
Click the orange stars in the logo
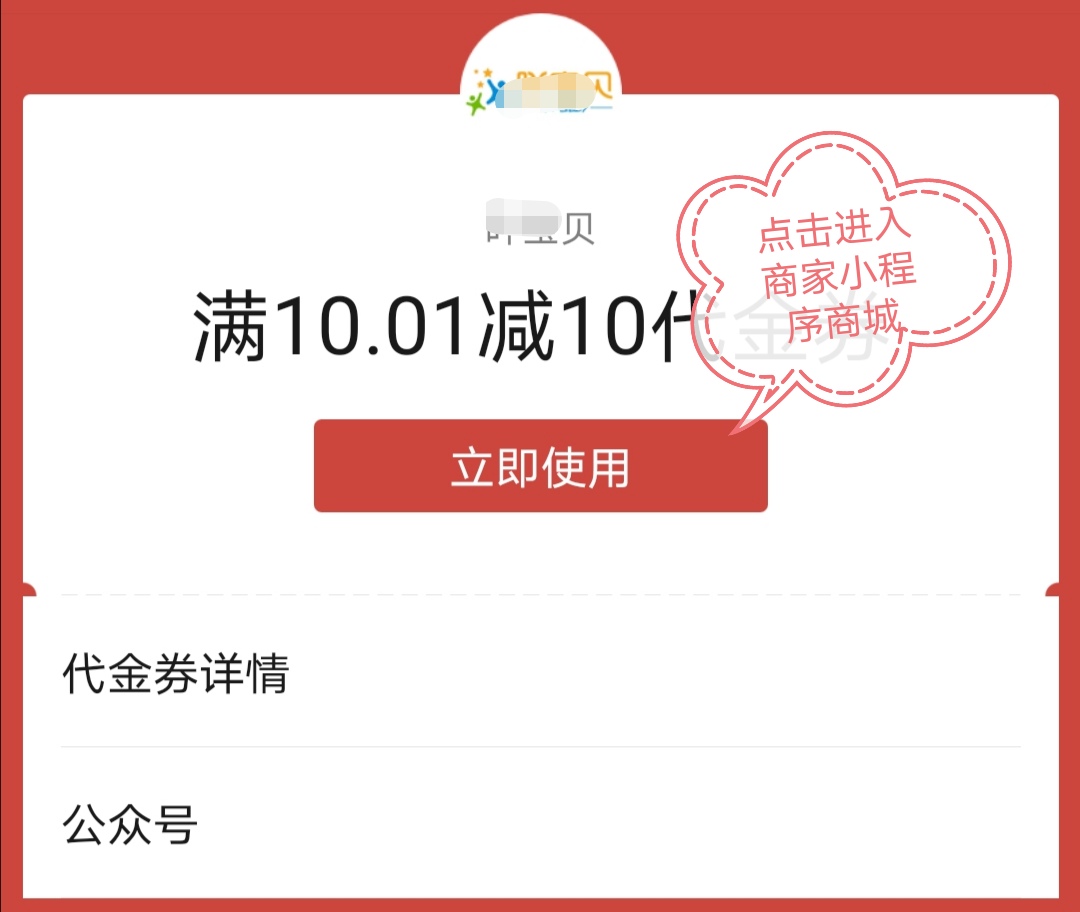484,76
